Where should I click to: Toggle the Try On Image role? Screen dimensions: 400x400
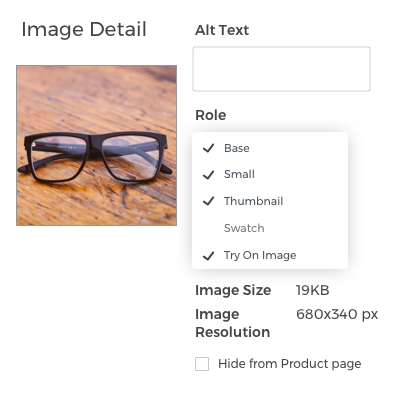[x=270, y=255]
